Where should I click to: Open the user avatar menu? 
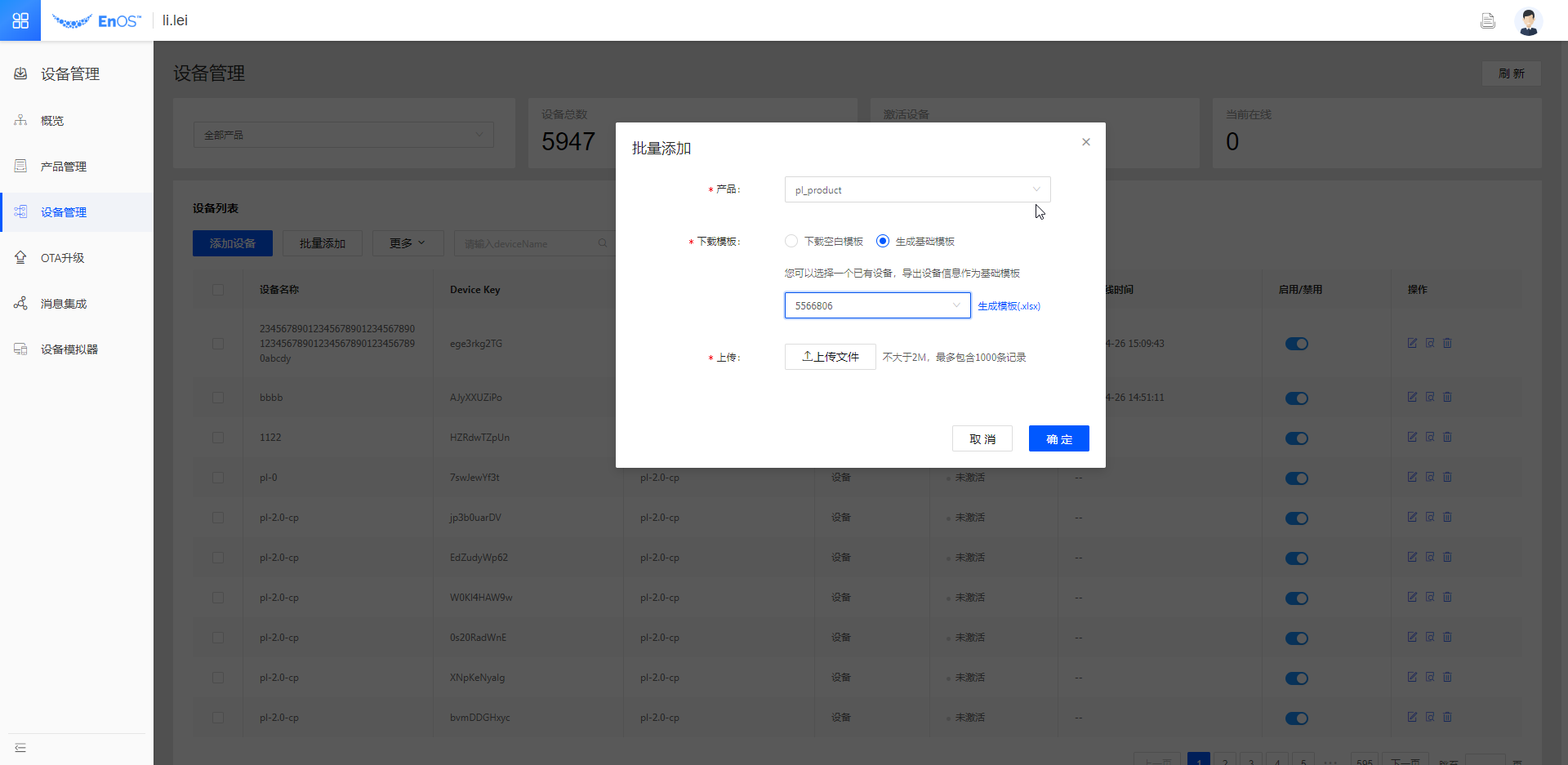pyautogui.click(x=1528, y=21)
